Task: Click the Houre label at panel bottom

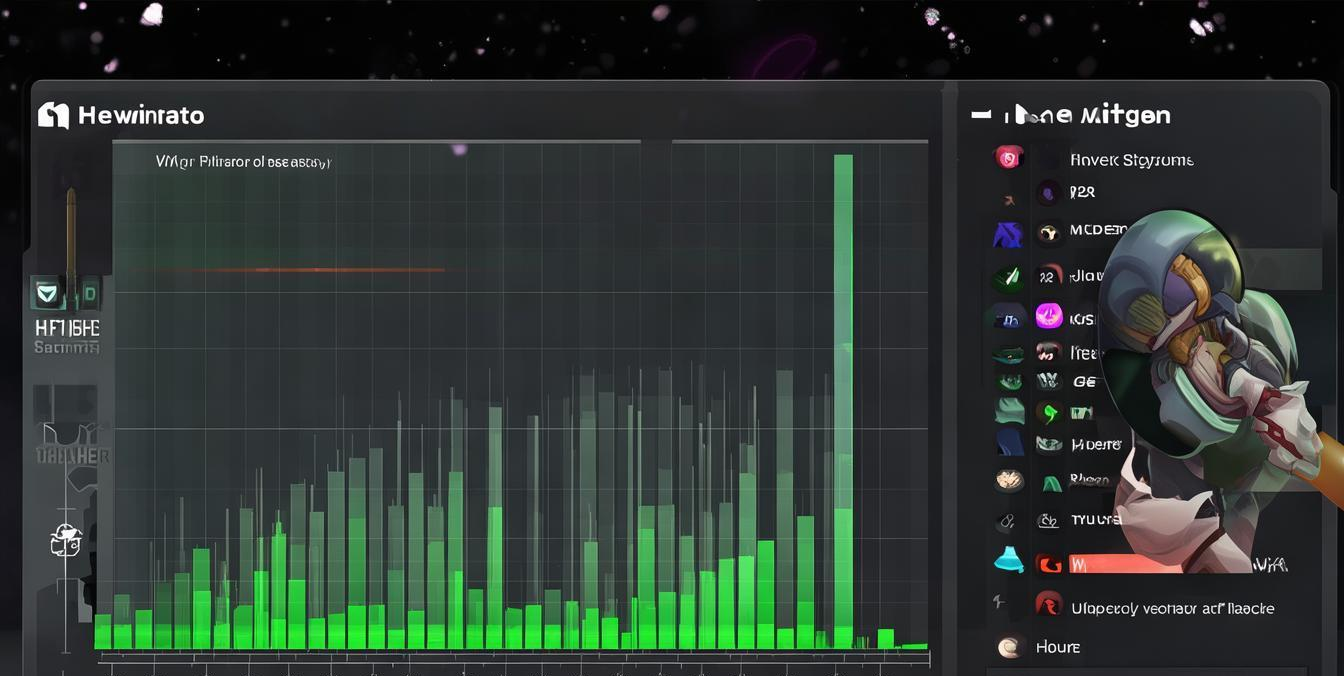Action: point(1057,647)
